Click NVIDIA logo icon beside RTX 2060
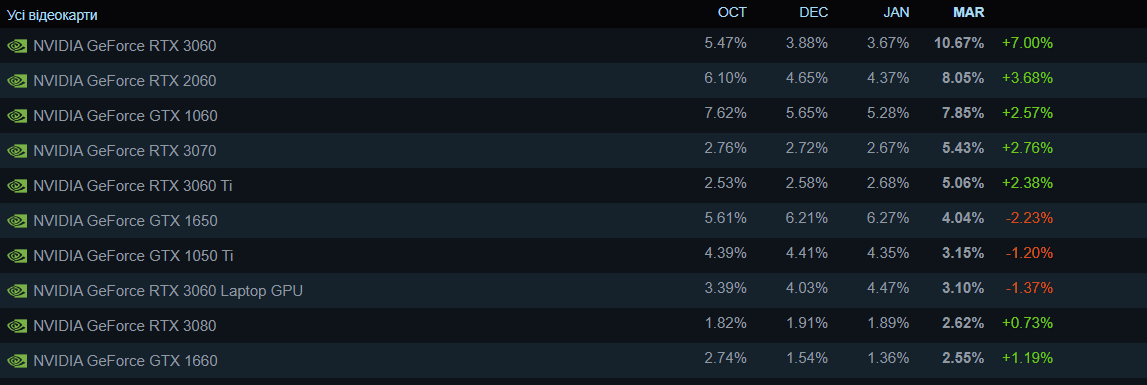Viewport: 1147px width, 385px height. click(17, 81)
